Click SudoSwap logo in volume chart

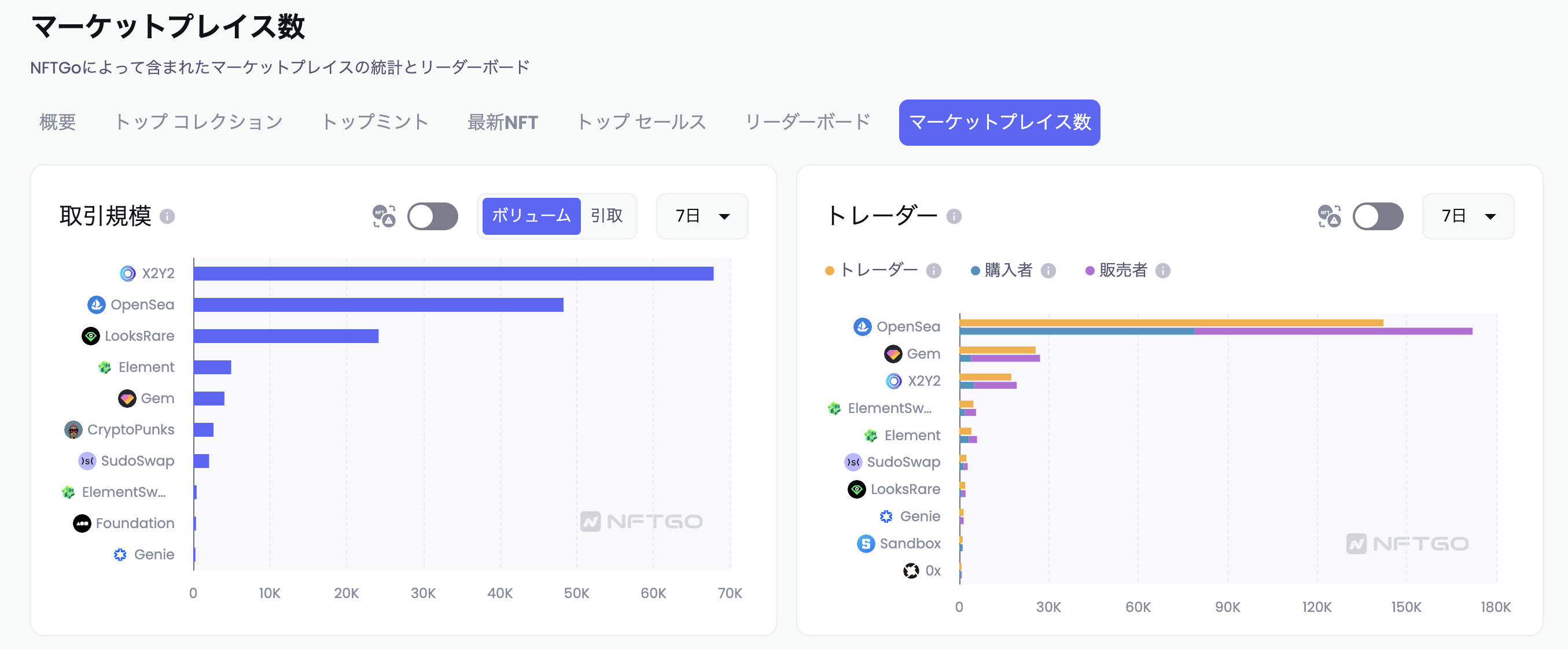point(87,461)
